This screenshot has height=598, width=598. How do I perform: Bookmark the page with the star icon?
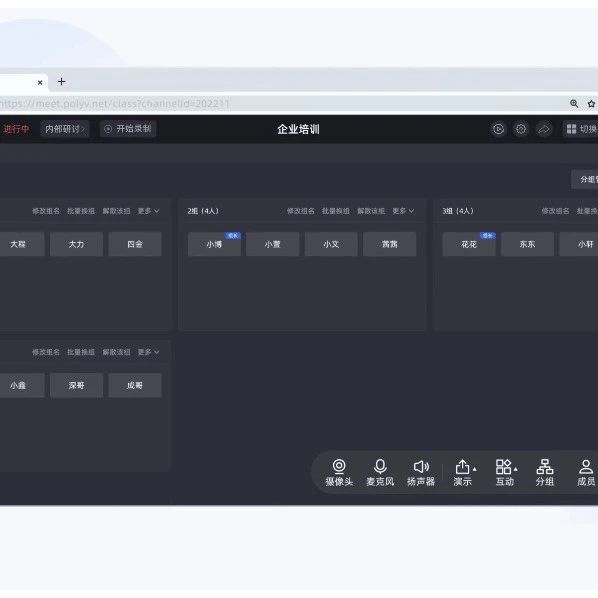click(x=591, y=104)
